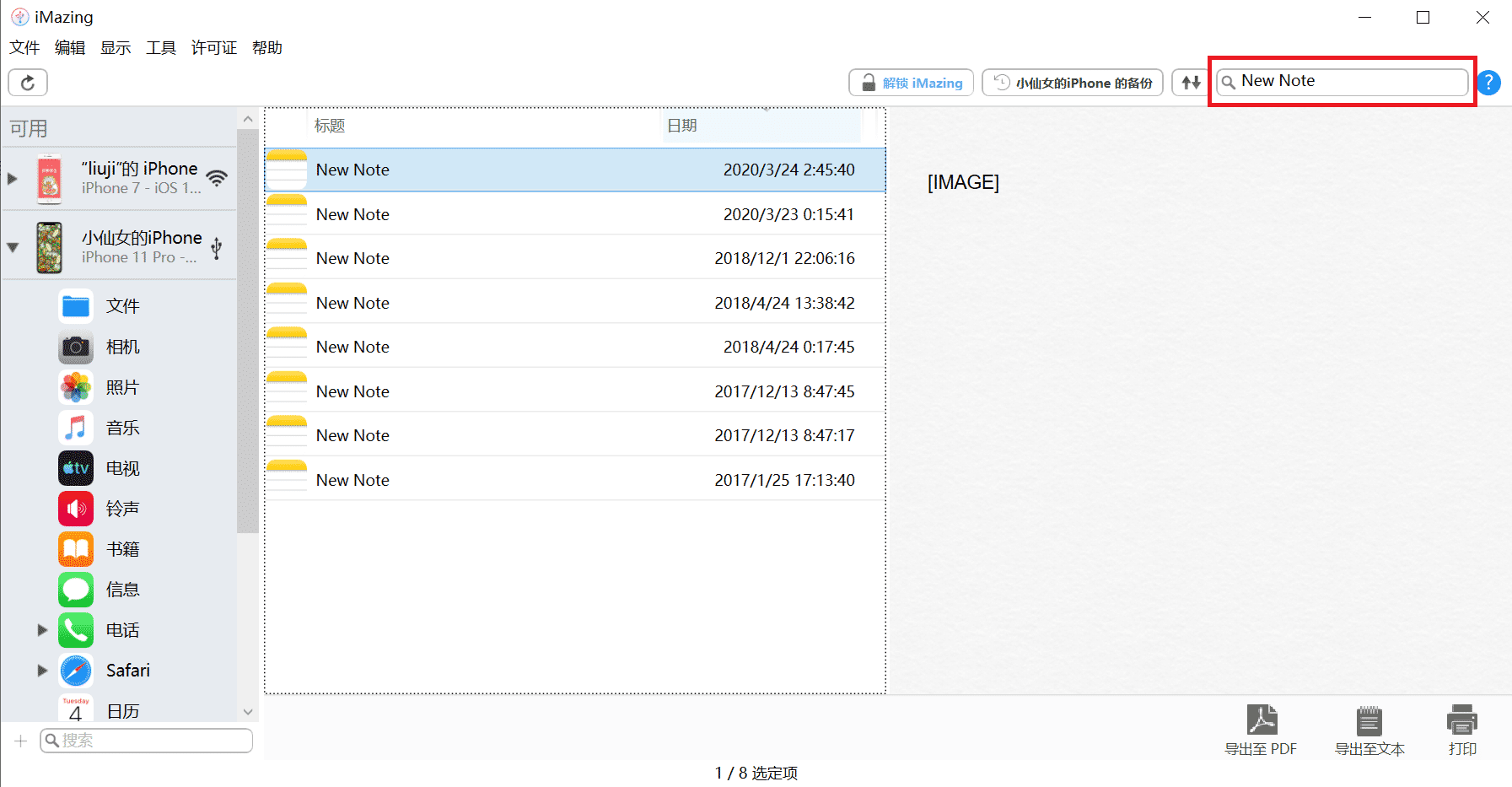Click the transfer arrows activity icon
The width and height of the screenshot is (1512, 787).
(x=1190, y=83)
